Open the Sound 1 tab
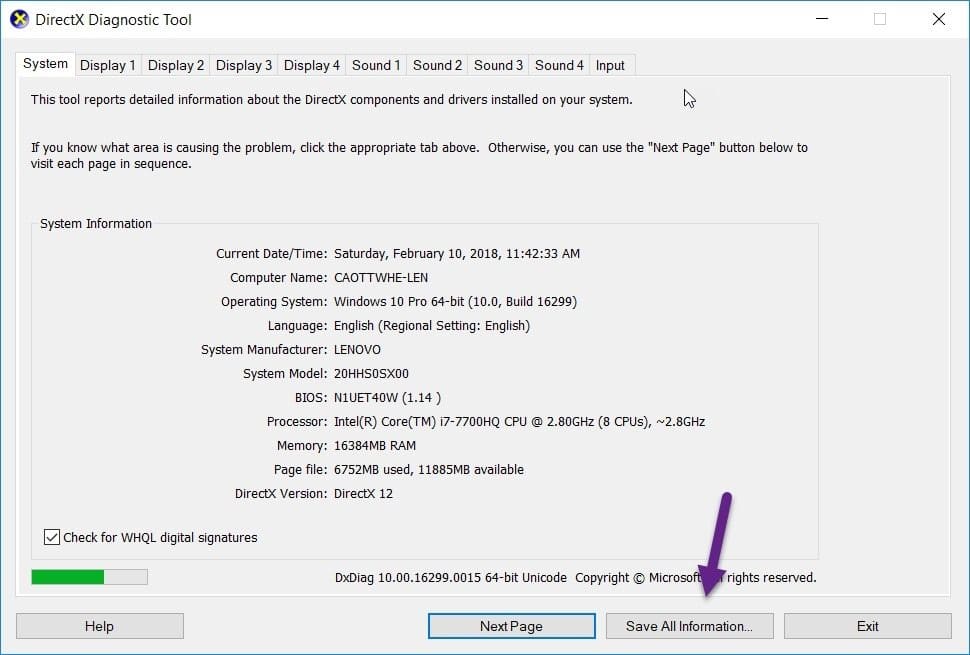 [x=376, y=66]
